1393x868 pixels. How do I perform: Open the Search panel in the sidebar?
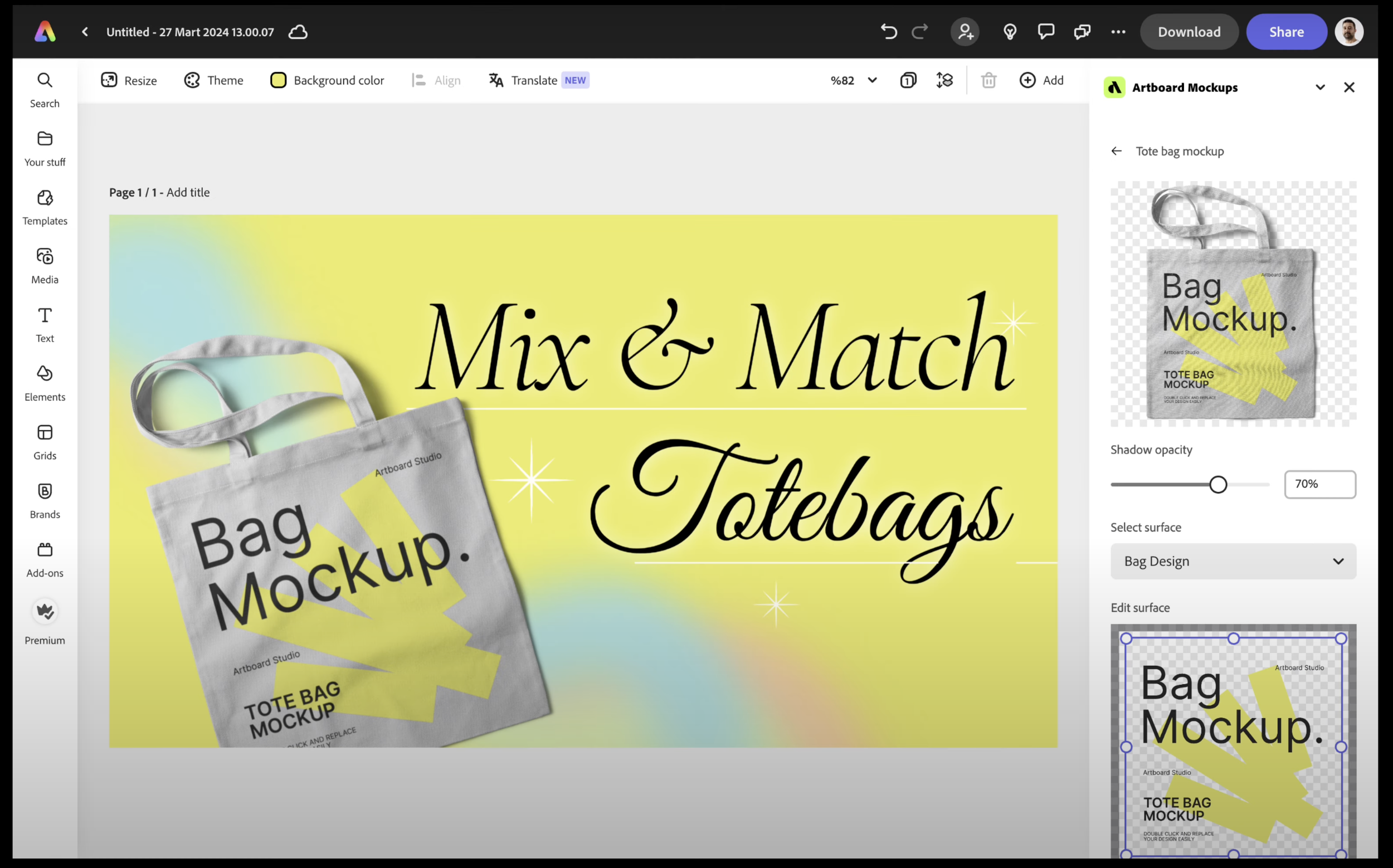pos(45,90)
